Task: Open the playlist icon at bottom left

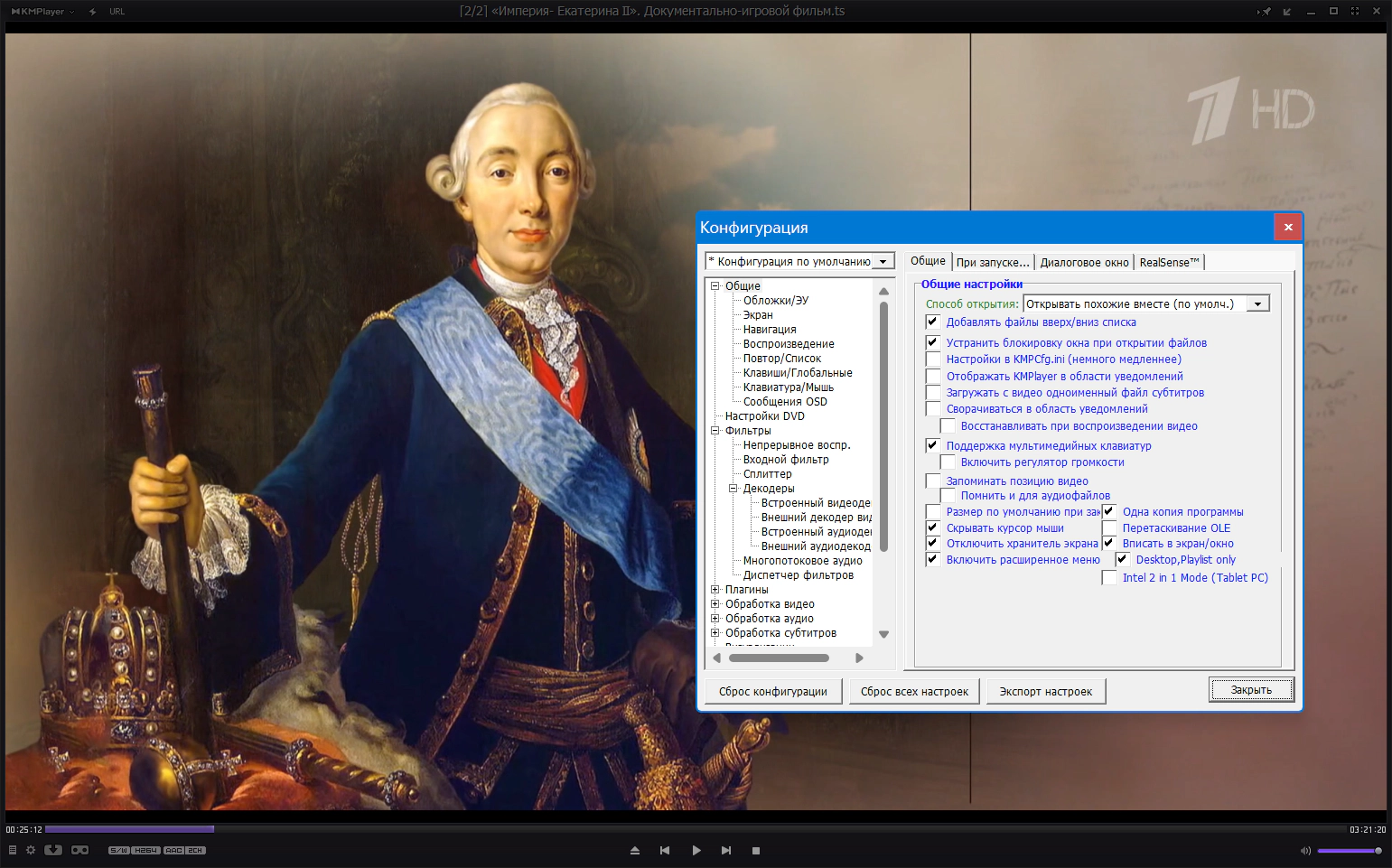Action: [x=13, y=850]
